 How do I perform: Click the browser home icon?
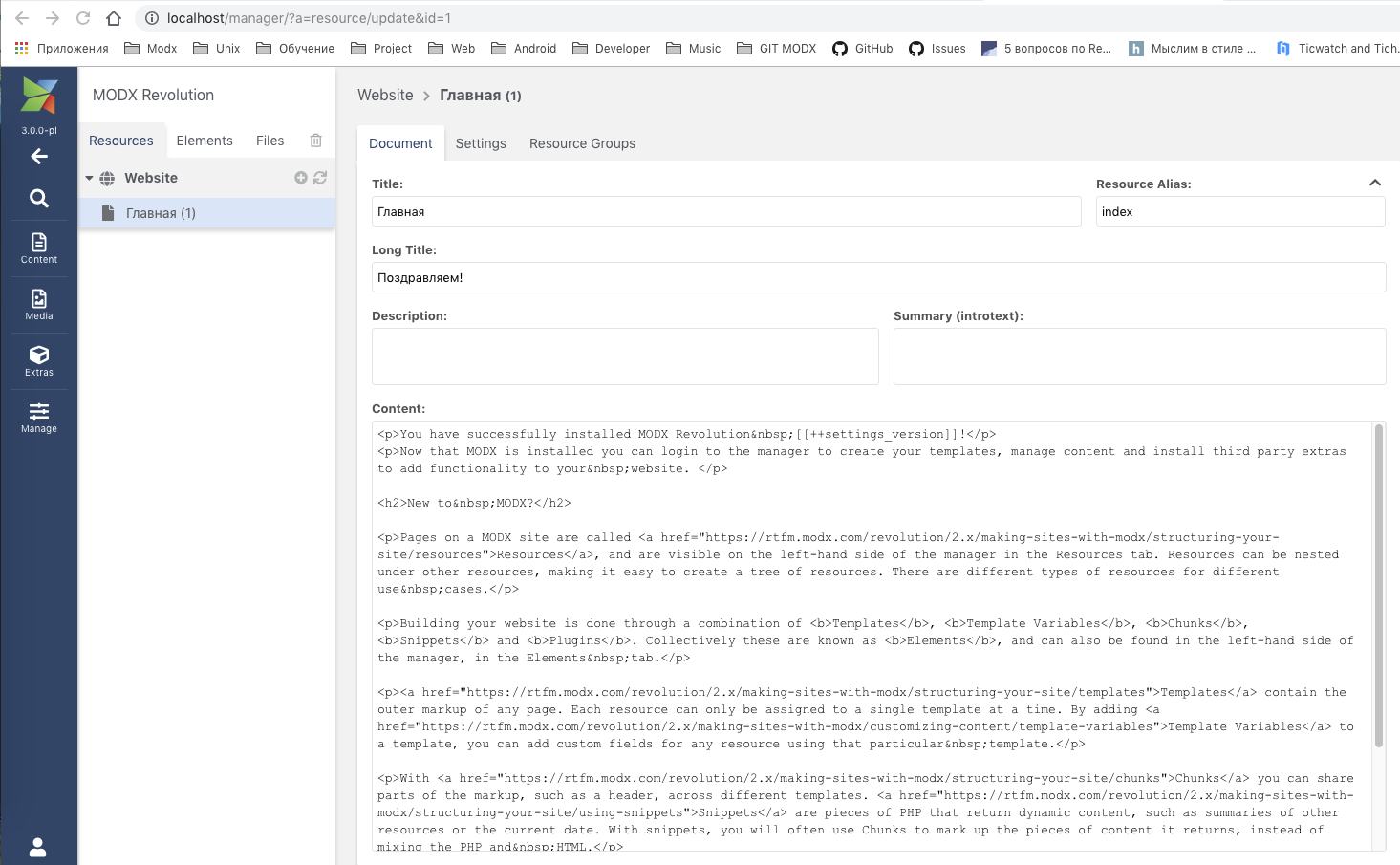point(114,18)
